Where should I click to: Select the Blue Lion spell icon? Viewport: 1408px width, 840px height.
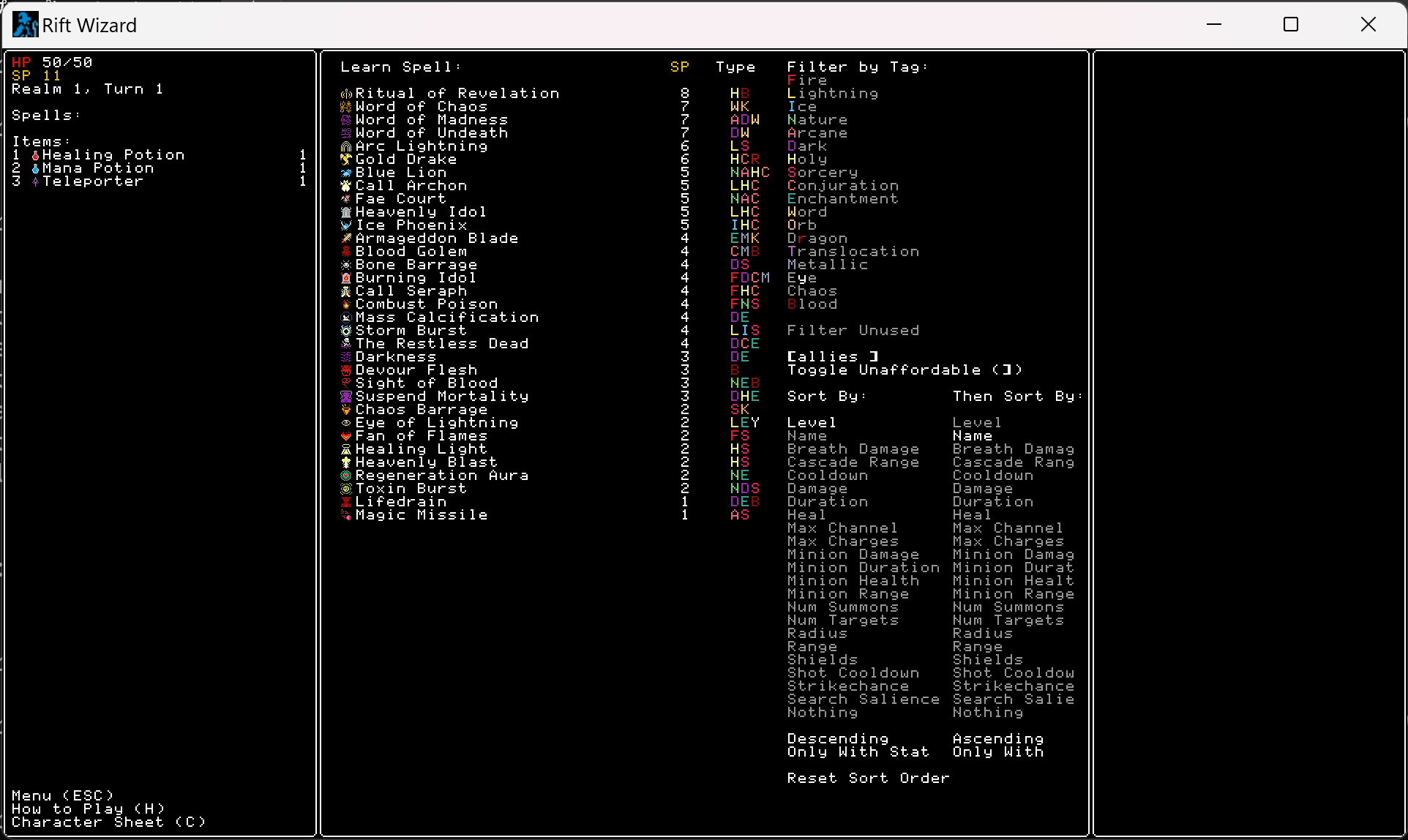[x=346, y=173]
